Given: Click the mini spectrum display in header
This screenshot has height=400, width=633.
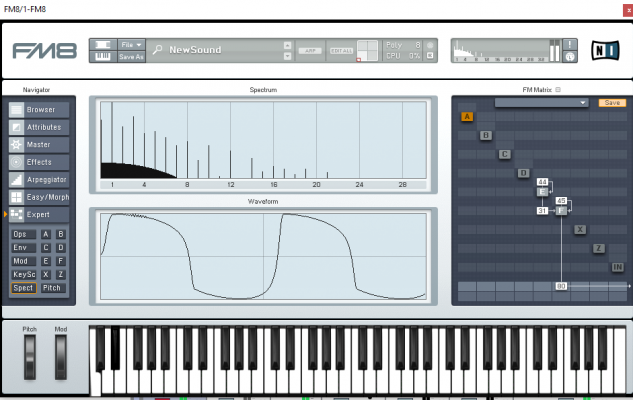Looking at the screenshot, I should [x=501, y=50].
